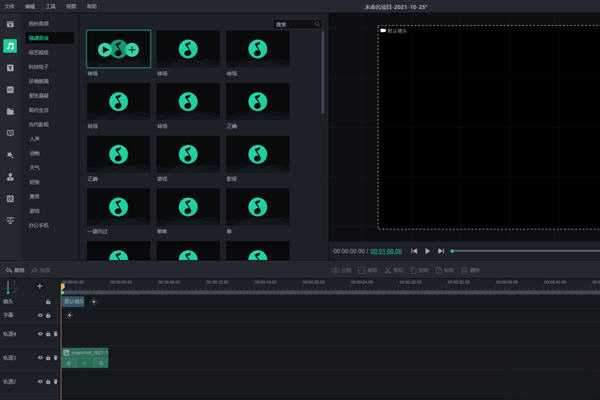
Task: Select the 天气 audio category
Action: tap(35, 168)
